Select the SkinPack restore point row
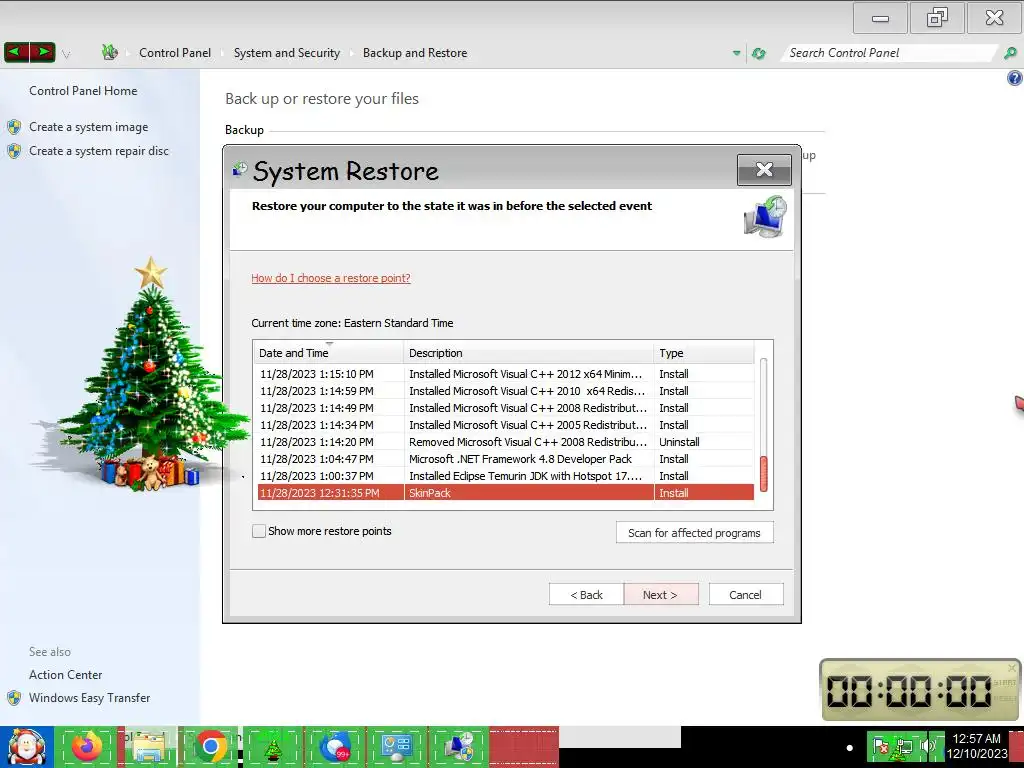This screenshot has width=1024, height=768. coord(504,493)
